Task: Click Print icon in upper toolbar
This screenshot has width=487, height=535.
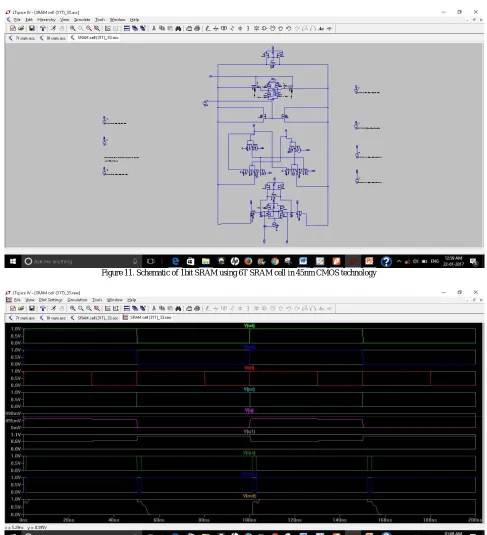Action: point(197,28)
